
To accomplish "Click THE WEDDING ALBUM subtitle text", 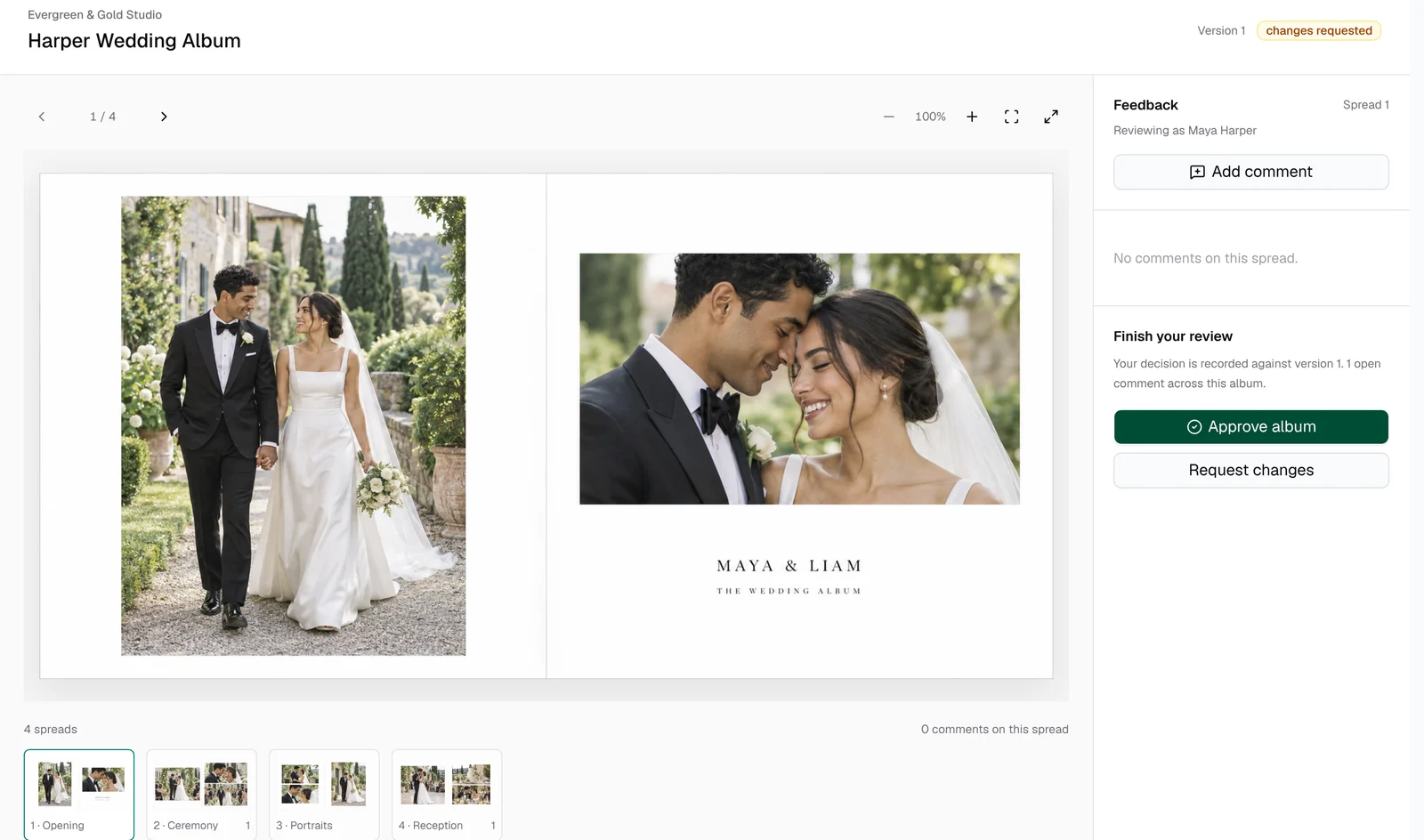I will click(789, 591).
